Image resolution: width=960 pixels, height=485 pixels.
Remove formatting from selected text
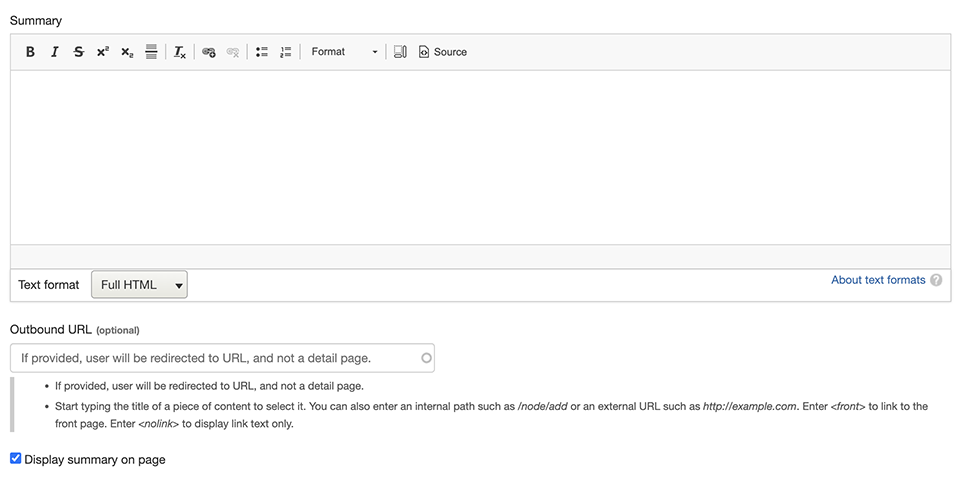[179, 52]
